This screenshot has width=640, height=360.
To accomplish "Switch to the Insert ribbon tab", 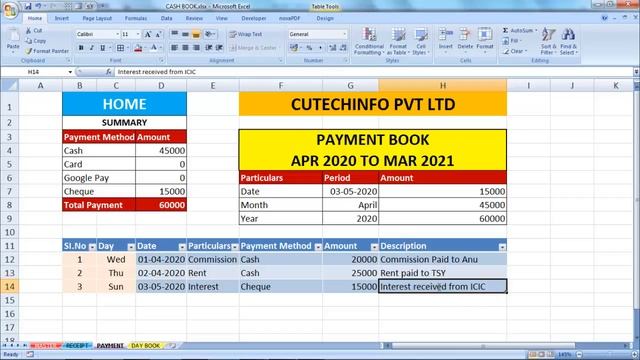I will (62, 18).
